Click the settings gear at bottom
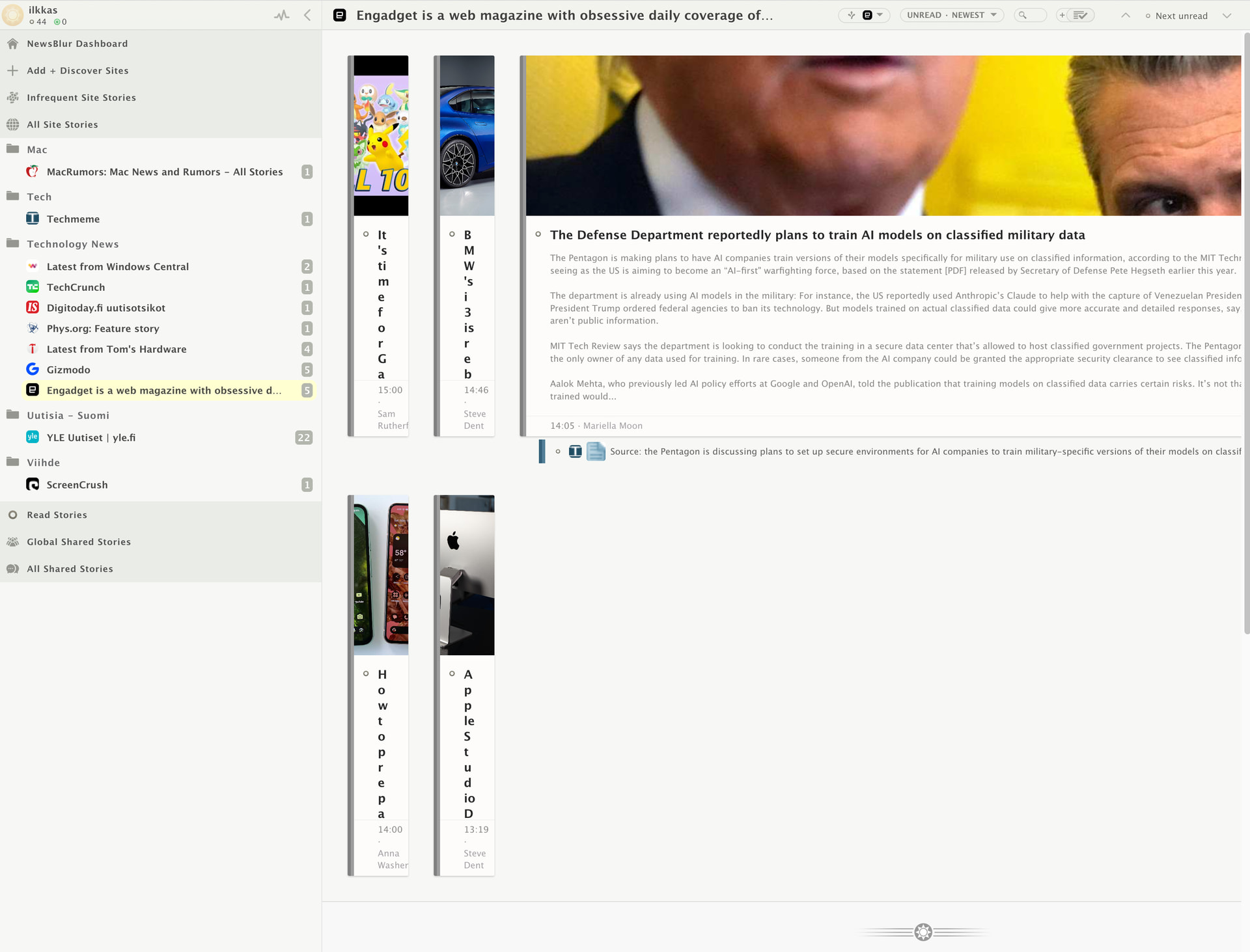Viewport: 1250px width, 952px height. tap(923, 932)
